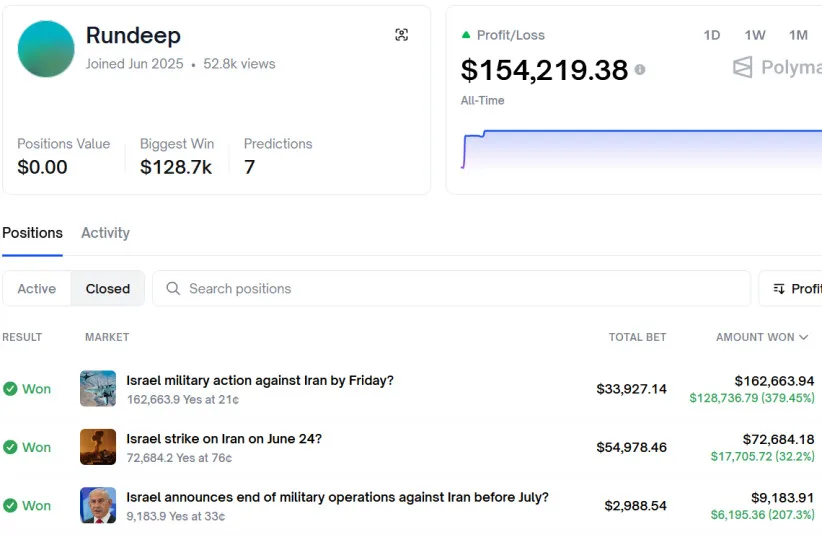Viewport: 822px width, 537px height.
Task: Choose the 1D time range
Action: coord(712,35)
